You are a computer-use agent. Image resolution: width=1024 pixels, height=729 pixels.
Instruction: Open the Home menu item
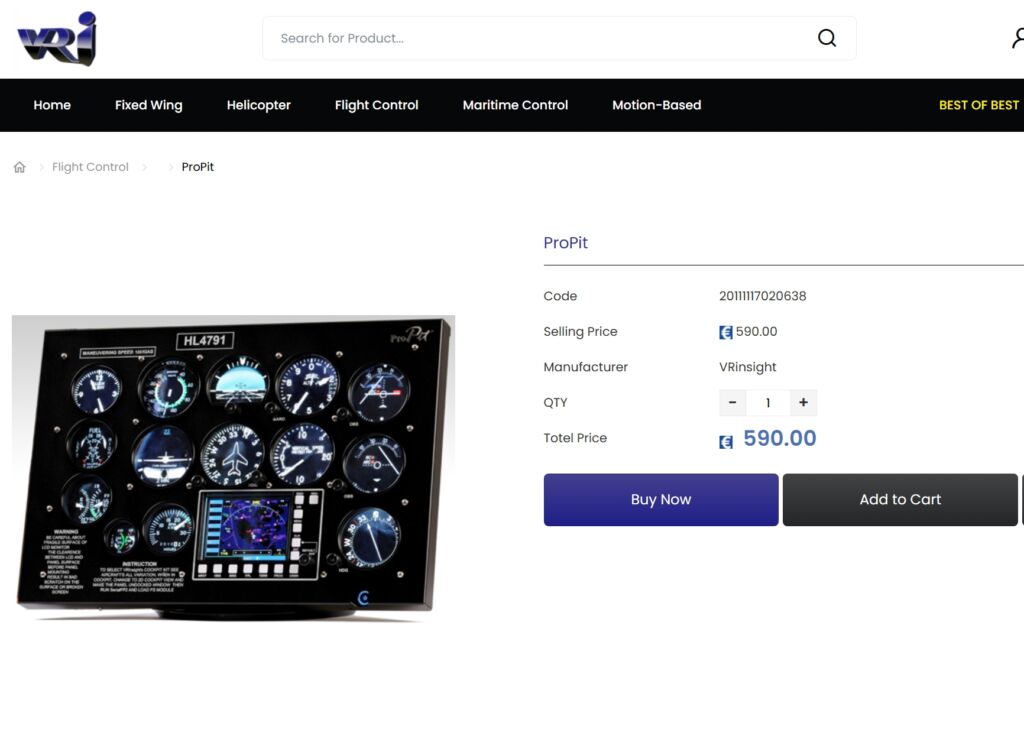coord(52,105)
